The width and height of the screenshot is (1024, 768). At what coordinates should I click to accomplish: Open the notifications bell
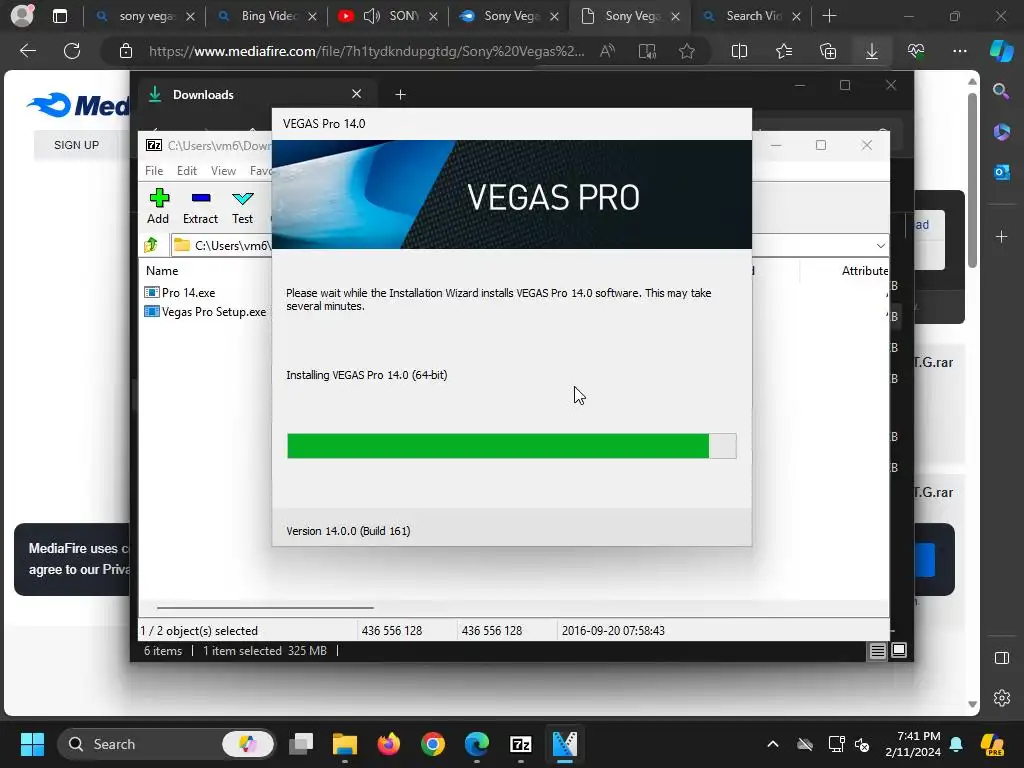tap(956, 744)
